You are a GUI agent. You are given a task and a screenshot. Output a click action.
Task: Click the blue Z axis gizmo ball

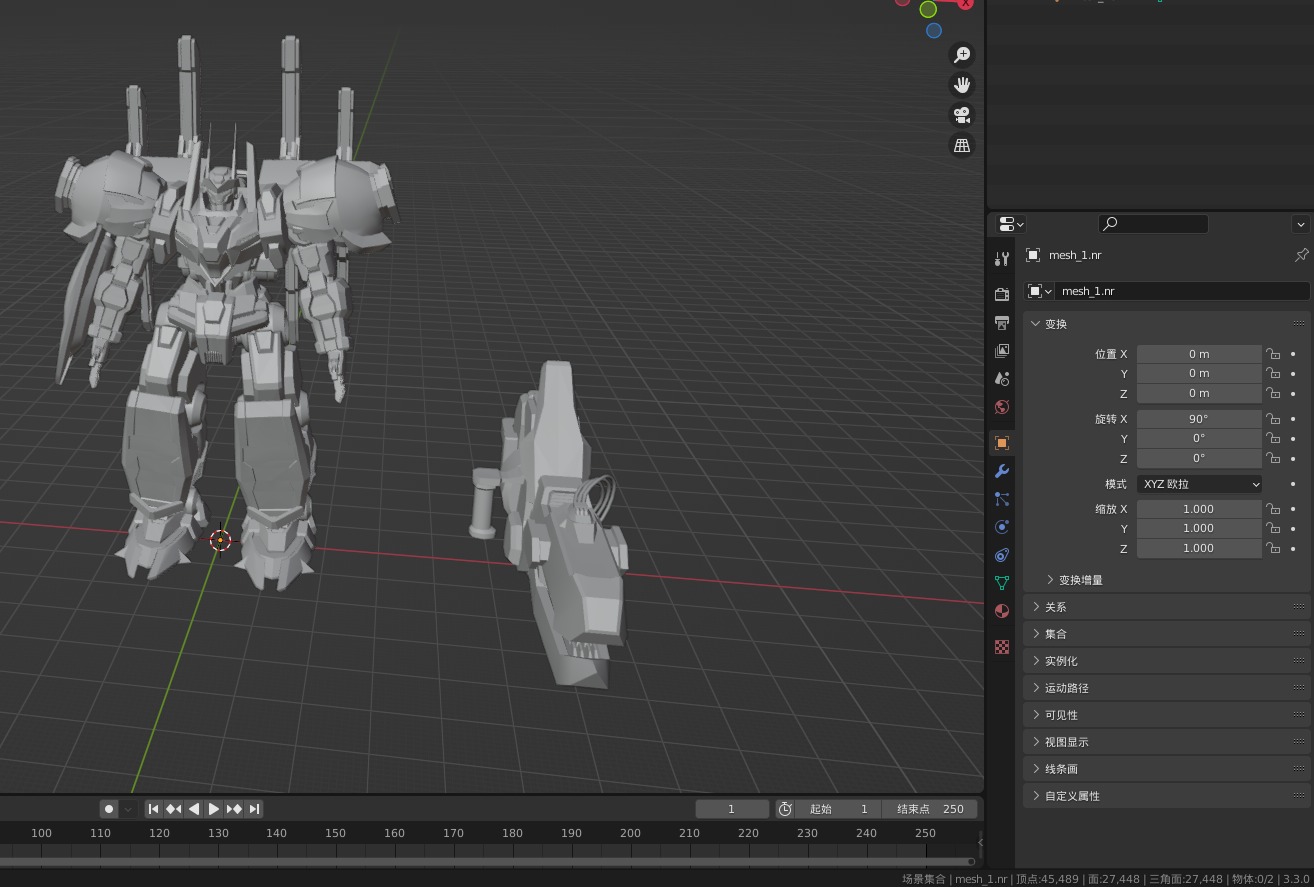point(933,31)
